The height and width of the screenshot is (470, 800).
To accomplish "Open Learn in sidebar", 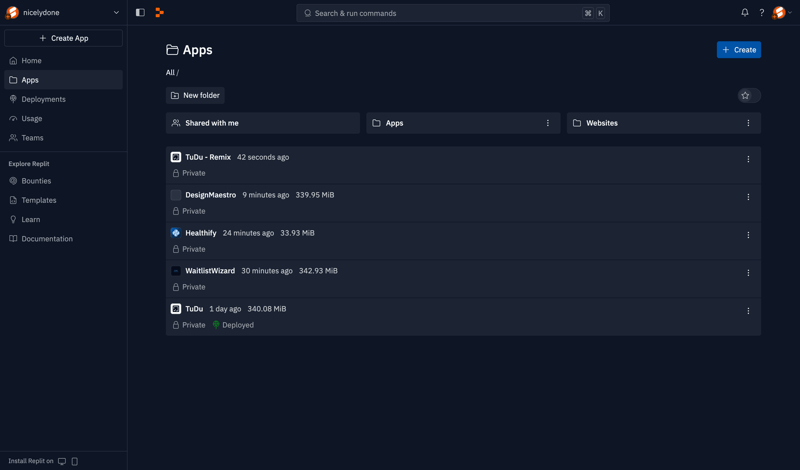I will 63,219.
